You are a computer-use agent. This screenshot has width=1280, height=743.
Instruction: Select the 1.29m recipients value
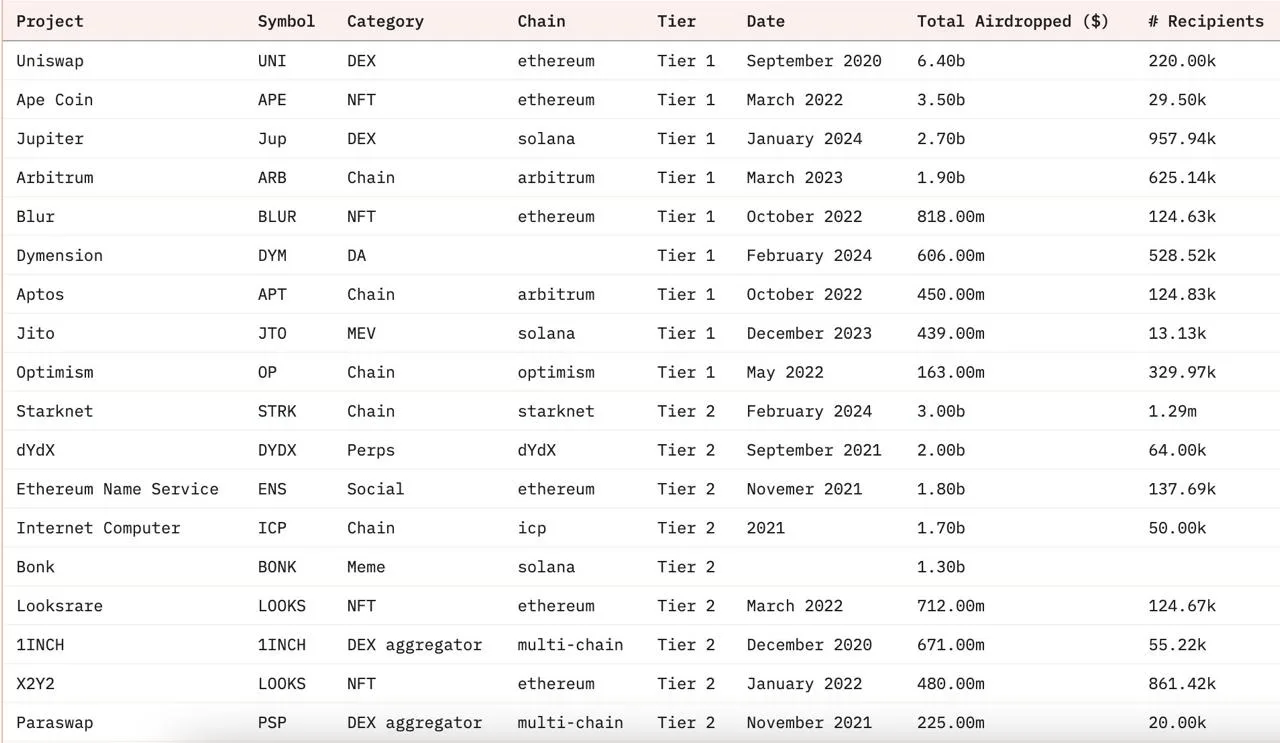pos(1172,412)
